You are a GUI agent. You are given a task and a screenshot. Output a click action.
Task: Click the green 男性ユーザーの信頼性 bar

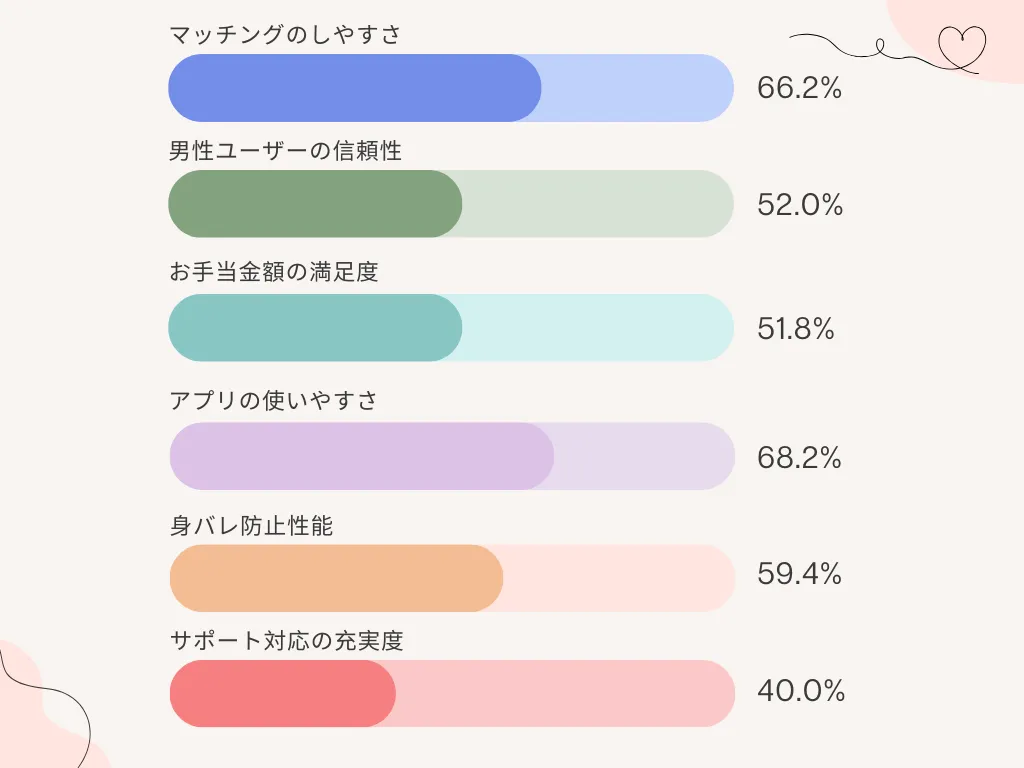click(x=315, y=204)
